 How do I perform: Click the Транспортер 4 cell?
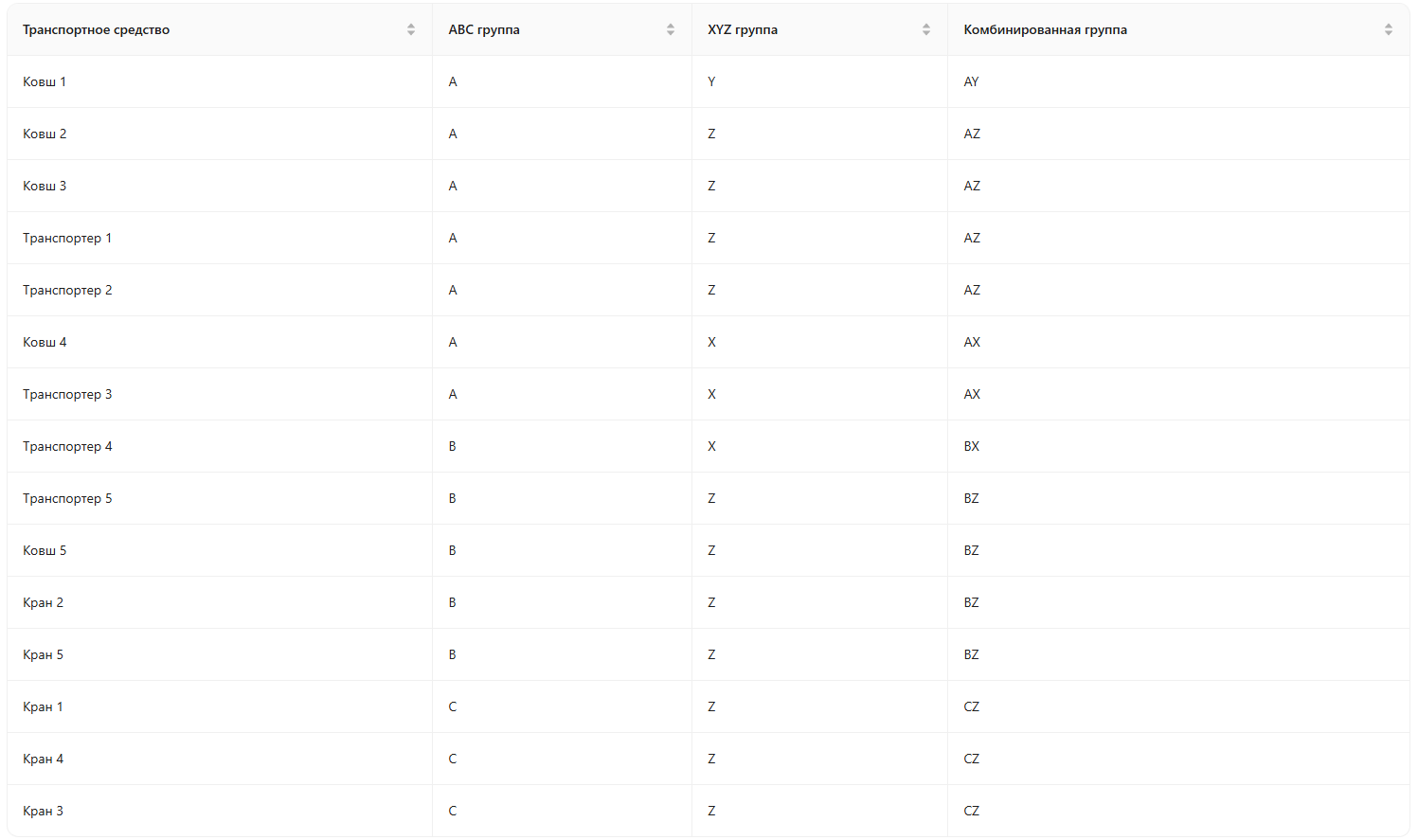pyautogui.click(x=67, y=447)
